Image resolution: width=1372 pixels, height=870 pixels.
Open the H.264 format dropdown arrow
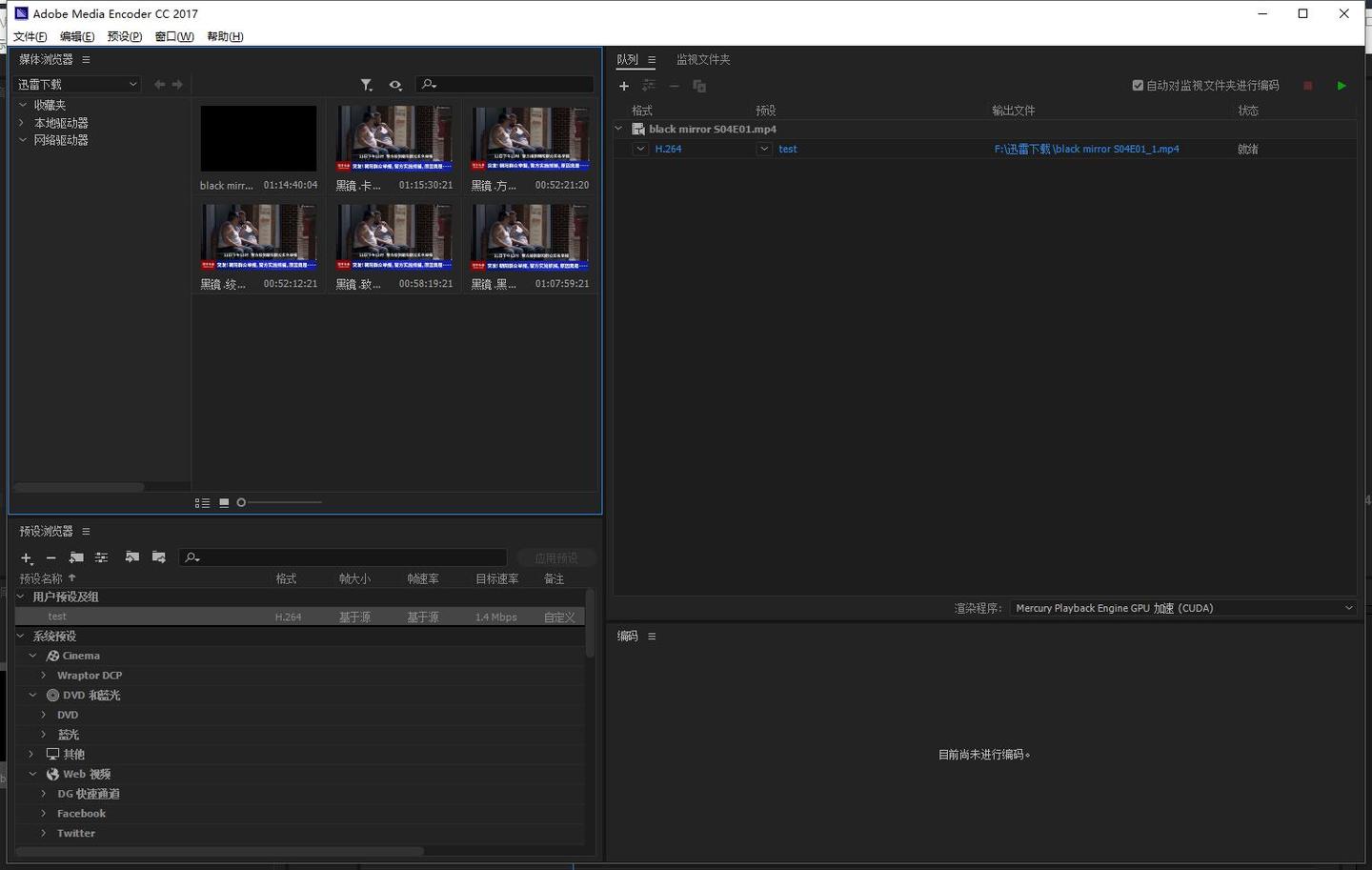coord(641,149)
